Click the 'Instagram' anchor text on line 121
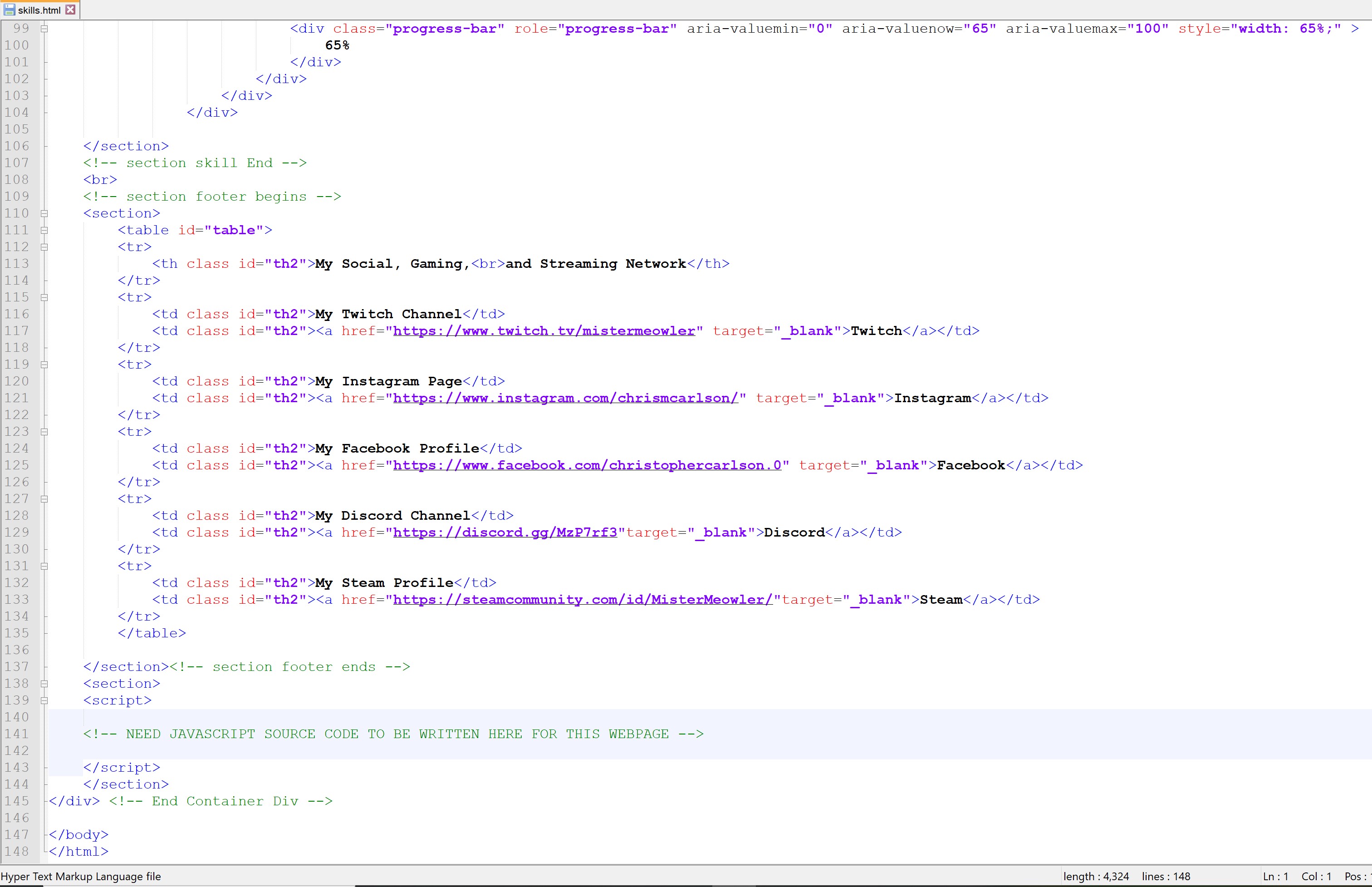Image resolution: width=1372 pixels, height=887 pixels. coord(932,398)
